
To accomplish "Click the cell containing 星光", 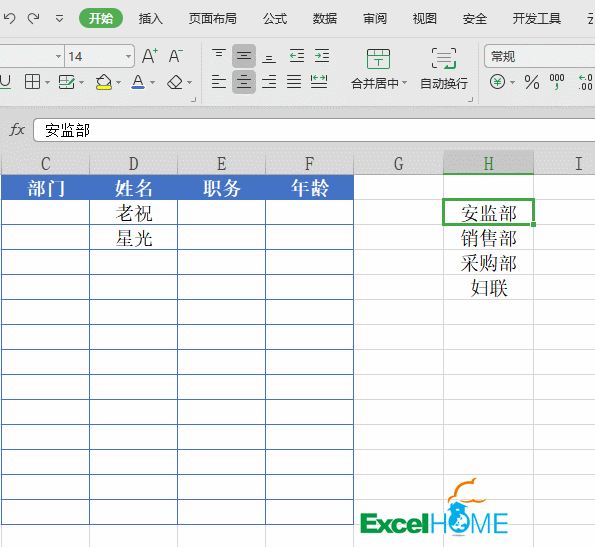I will 134,238.
